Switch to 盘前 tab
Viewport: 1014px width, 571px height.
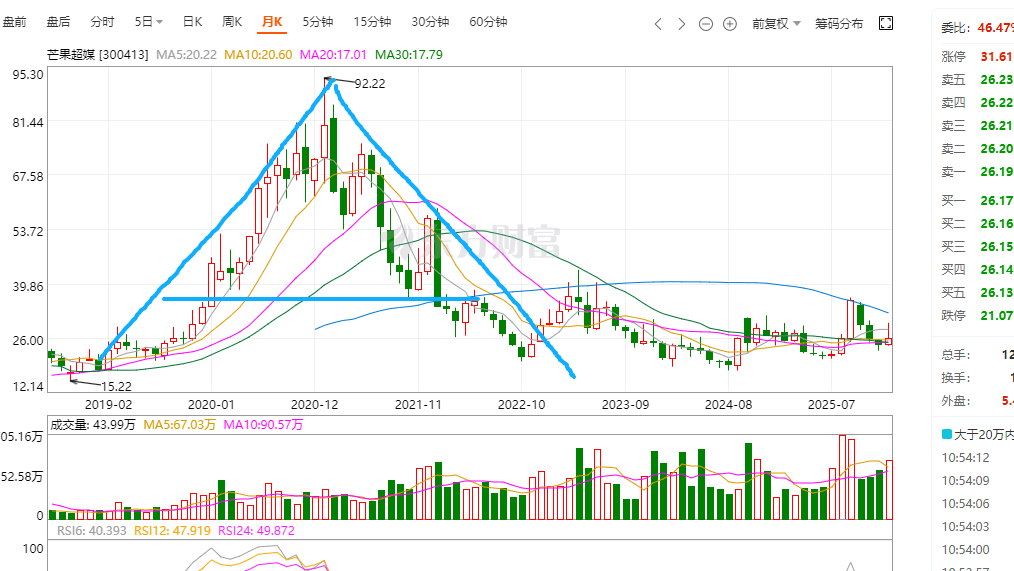tap(14, 22)
